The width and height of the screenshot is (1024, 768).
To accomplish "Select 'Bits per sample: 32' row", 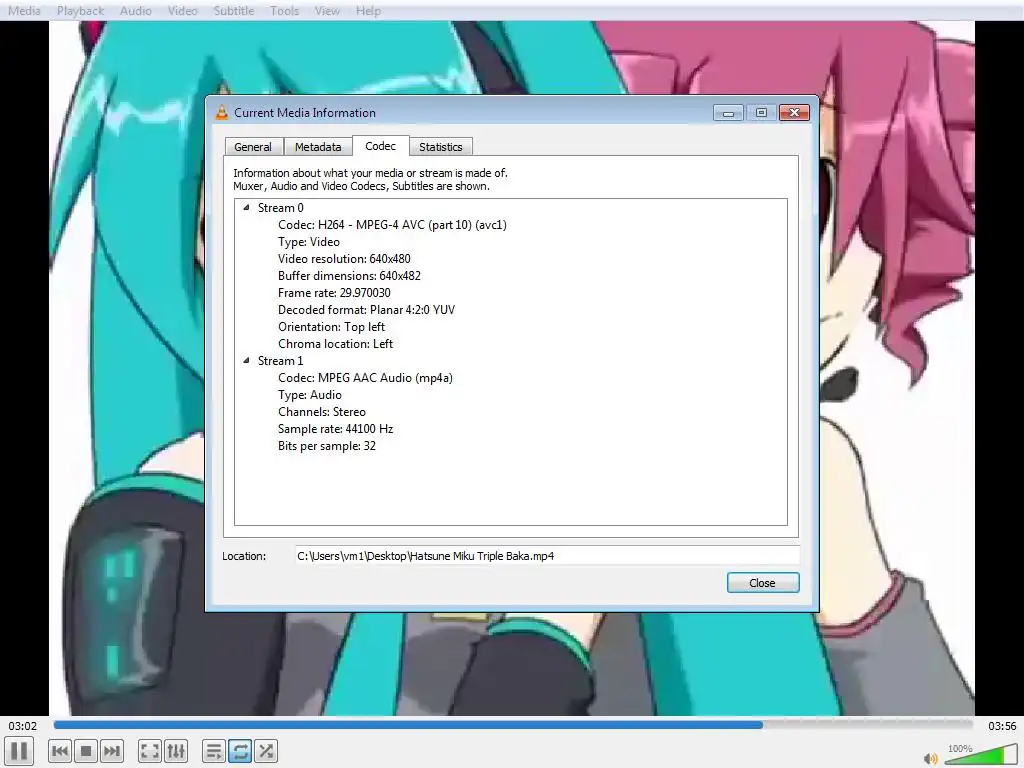I will (x=327, y=445).
